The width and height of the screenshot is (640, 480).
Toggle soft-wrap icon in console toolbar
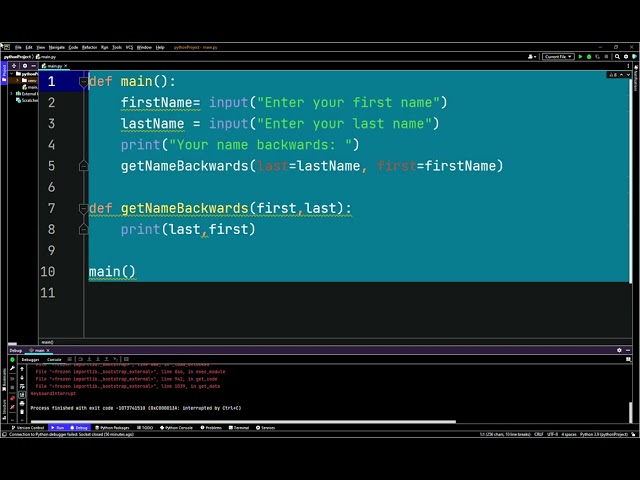coord(22,386)
